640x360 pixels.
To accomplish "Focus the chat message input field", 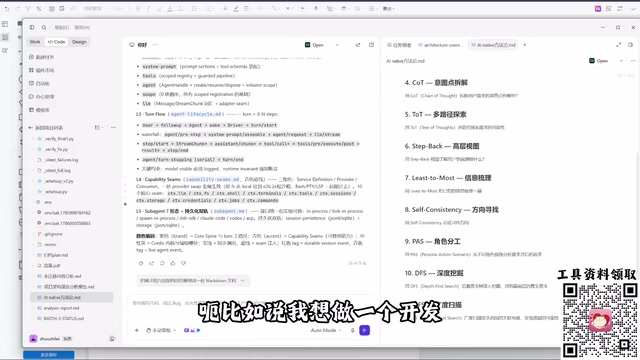I will [249, 303].
